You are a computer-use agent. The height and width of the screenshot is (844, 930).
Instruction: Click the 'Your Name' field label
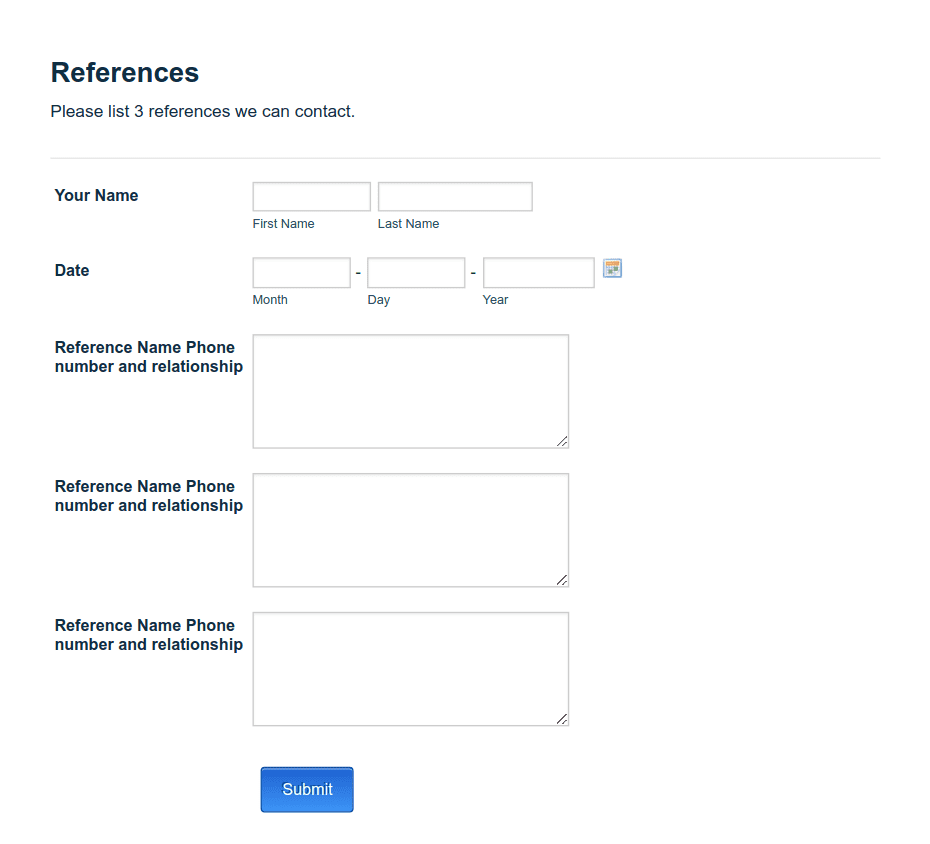click(x=96, y=195)
